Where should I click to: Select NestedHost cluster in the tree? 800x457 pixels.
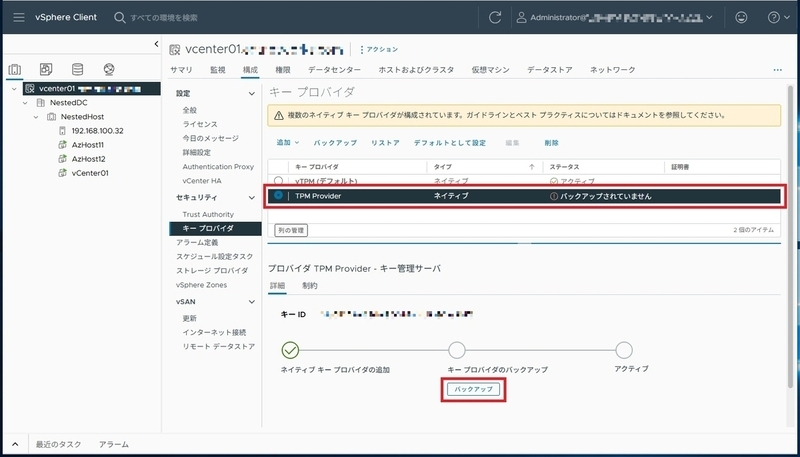(x=82, y=117)
